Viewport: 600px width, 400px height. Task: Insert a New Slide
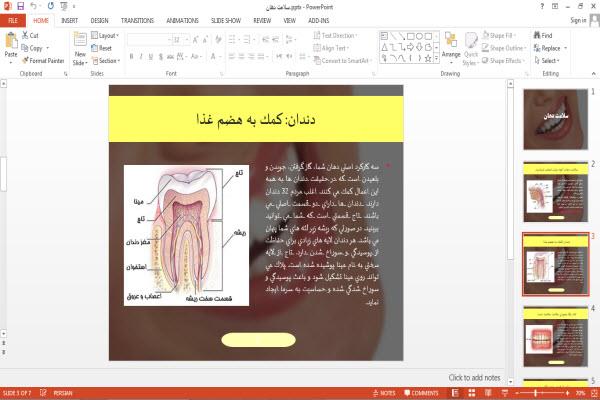click(x=80, y=49)
